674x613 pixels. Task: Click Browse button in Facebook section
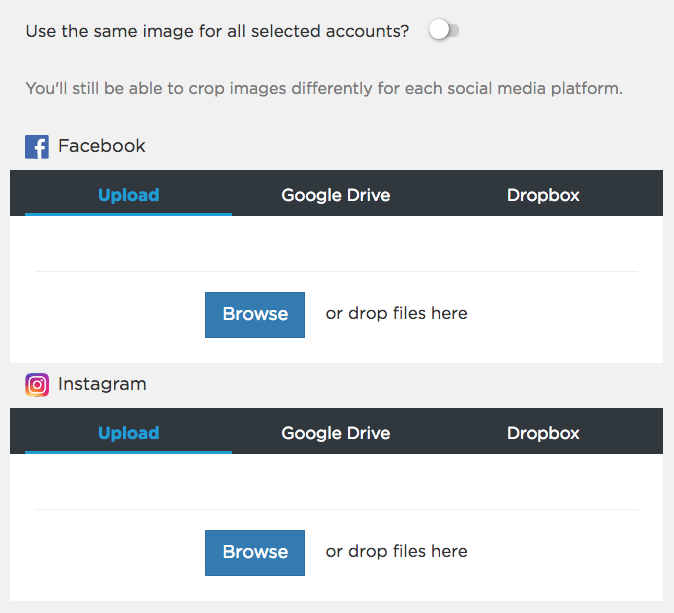point(255,315)
